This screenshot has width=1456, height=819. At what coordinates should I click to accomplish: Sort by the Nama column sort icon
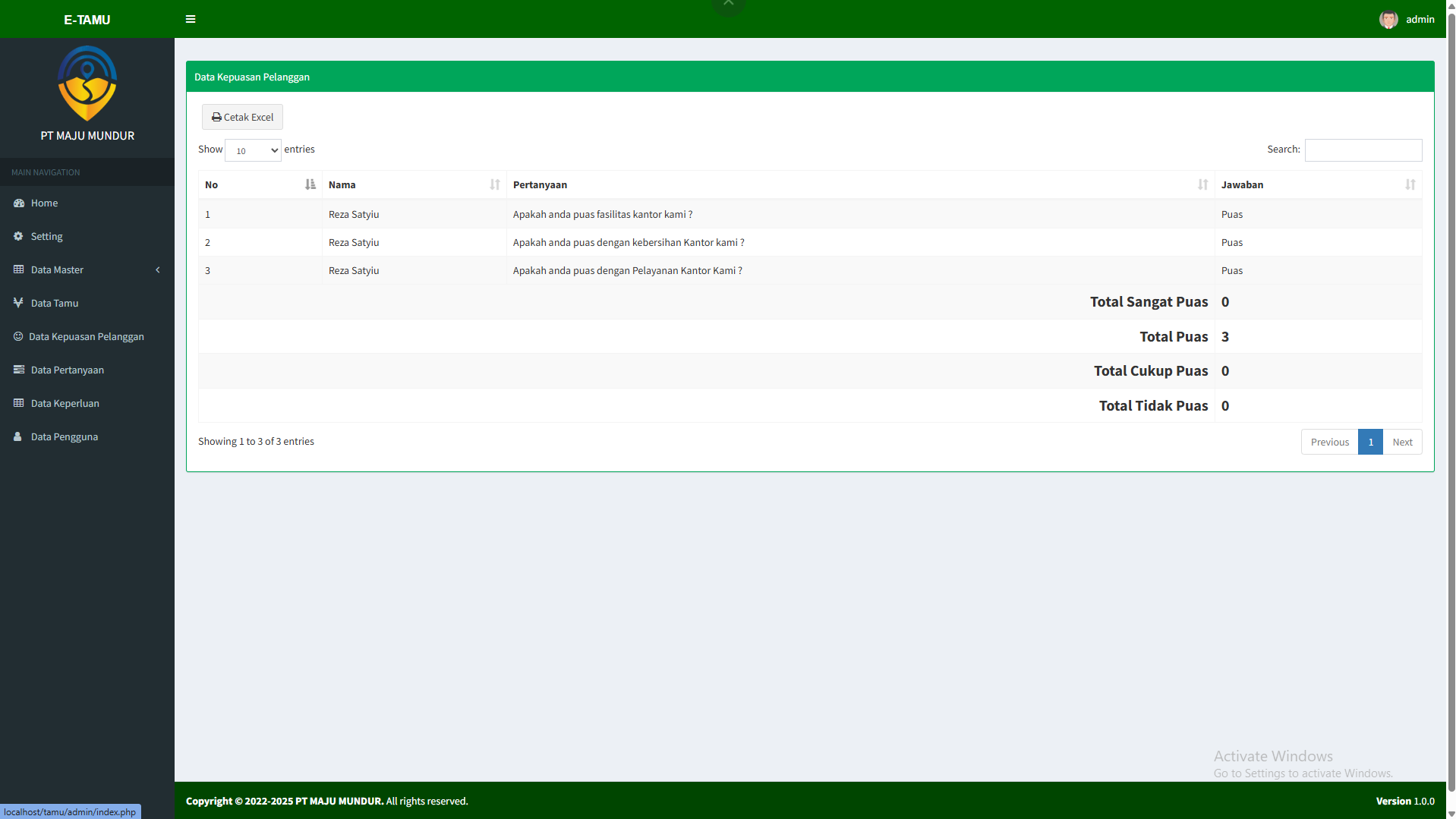coord(495,184)
